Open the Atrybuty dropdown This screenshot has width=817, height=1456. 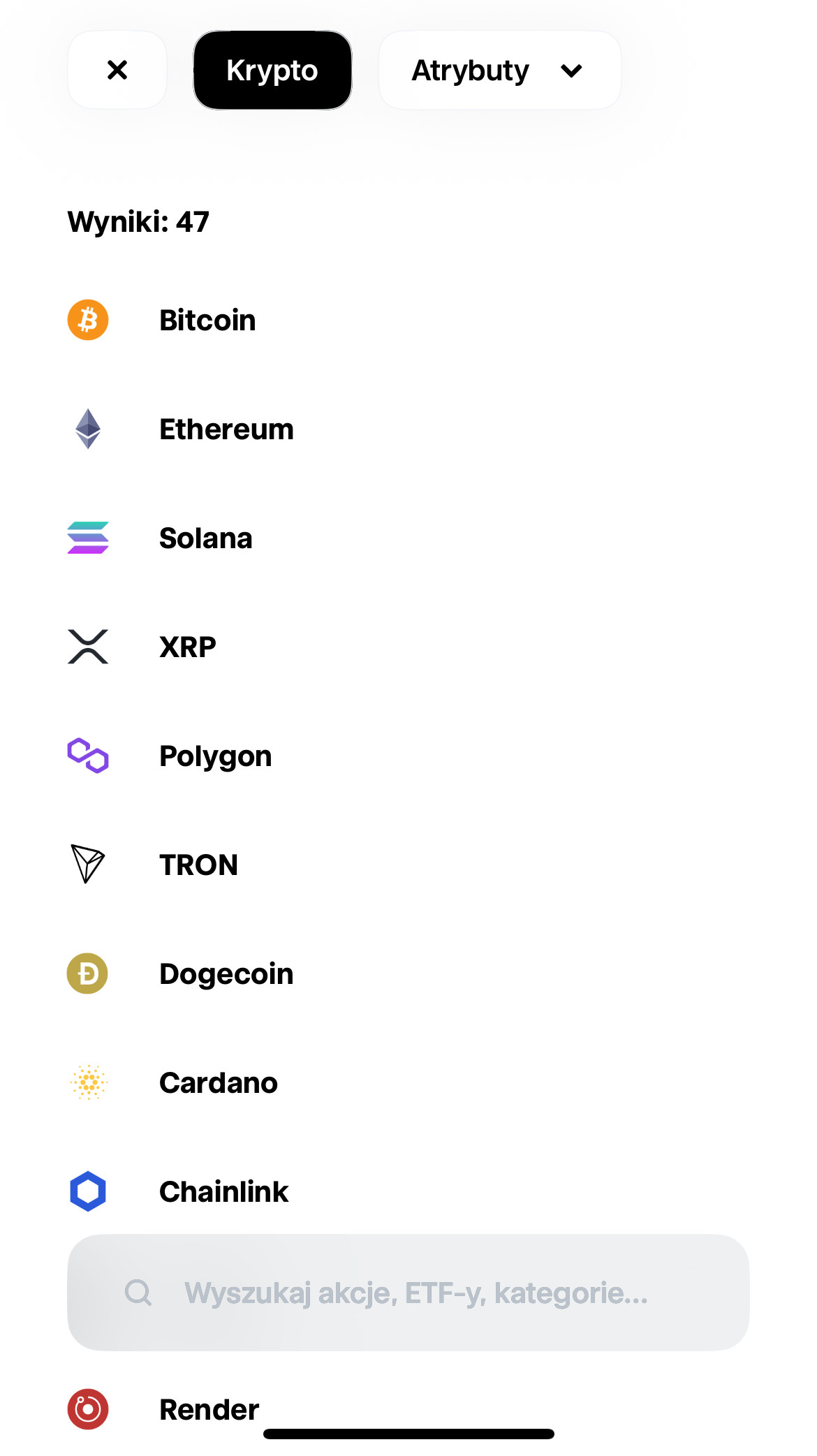pos(471,71)
